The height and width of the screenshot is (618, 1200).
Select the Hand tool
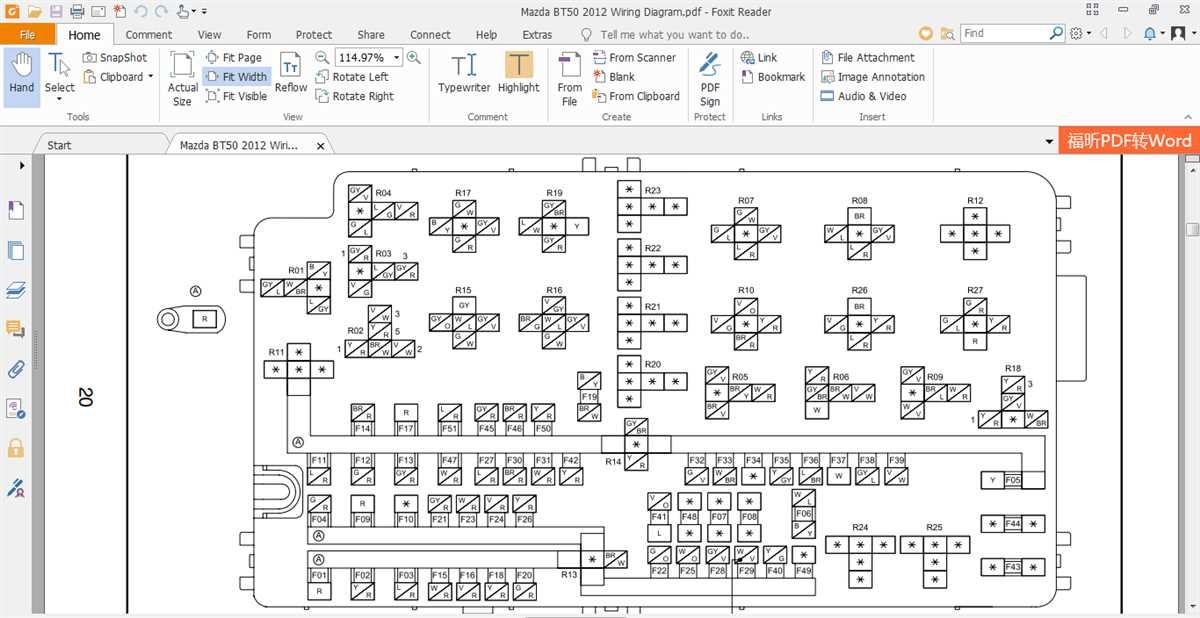pos(20,75)
